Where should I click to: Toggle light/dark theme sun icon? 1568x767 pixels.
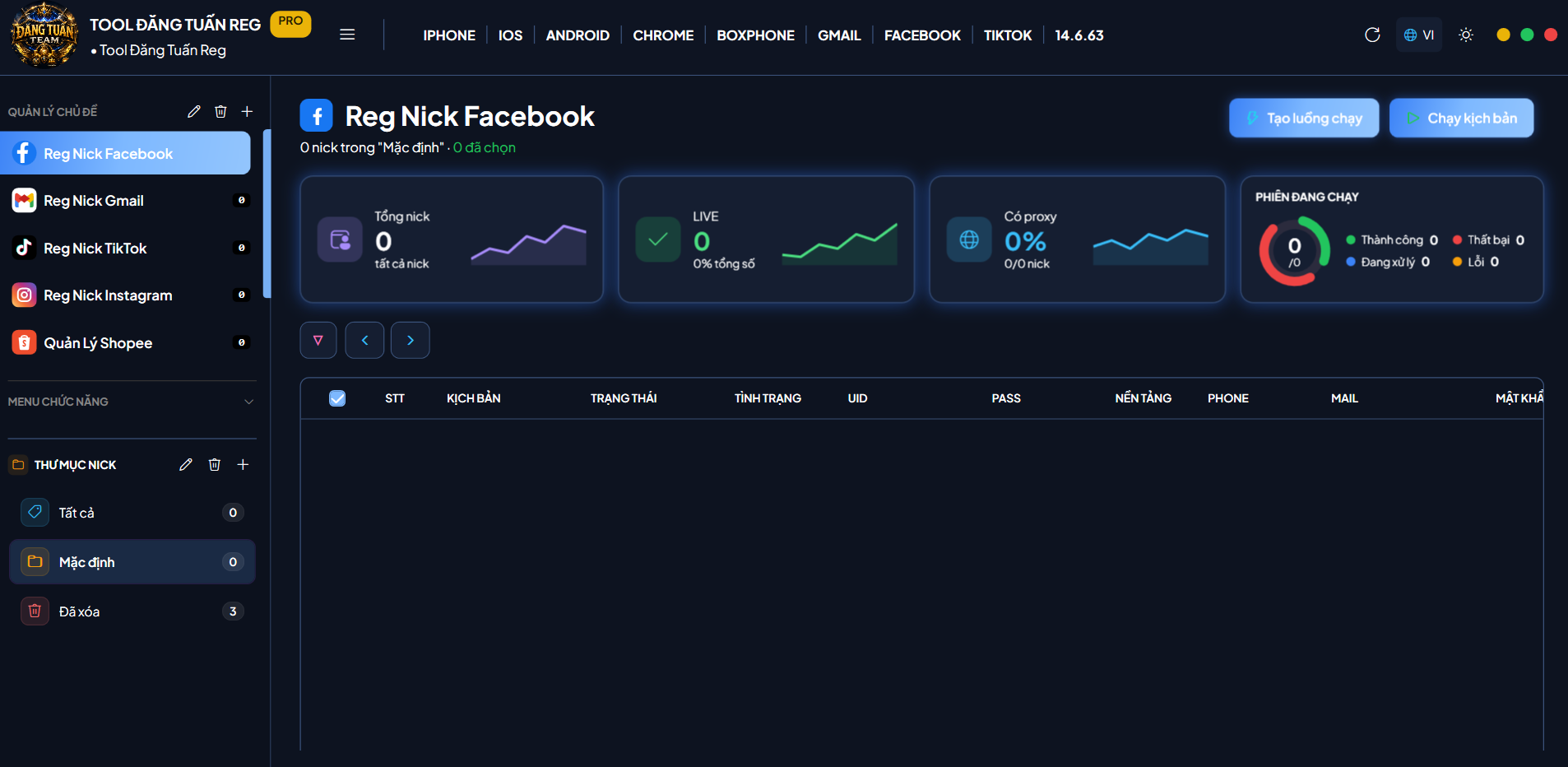pos(1466,35)
